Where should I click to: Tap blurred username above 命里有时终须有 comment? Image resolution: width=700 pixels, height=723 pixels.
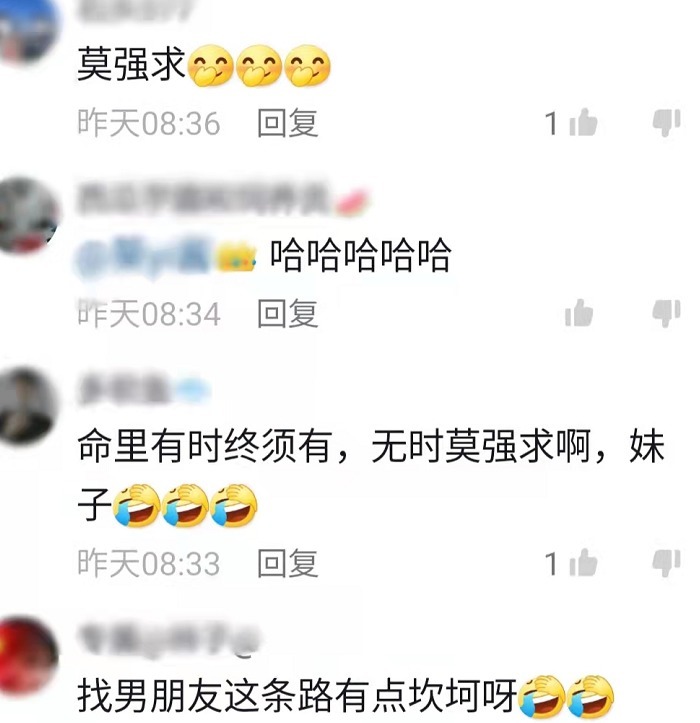click(143, 390)
